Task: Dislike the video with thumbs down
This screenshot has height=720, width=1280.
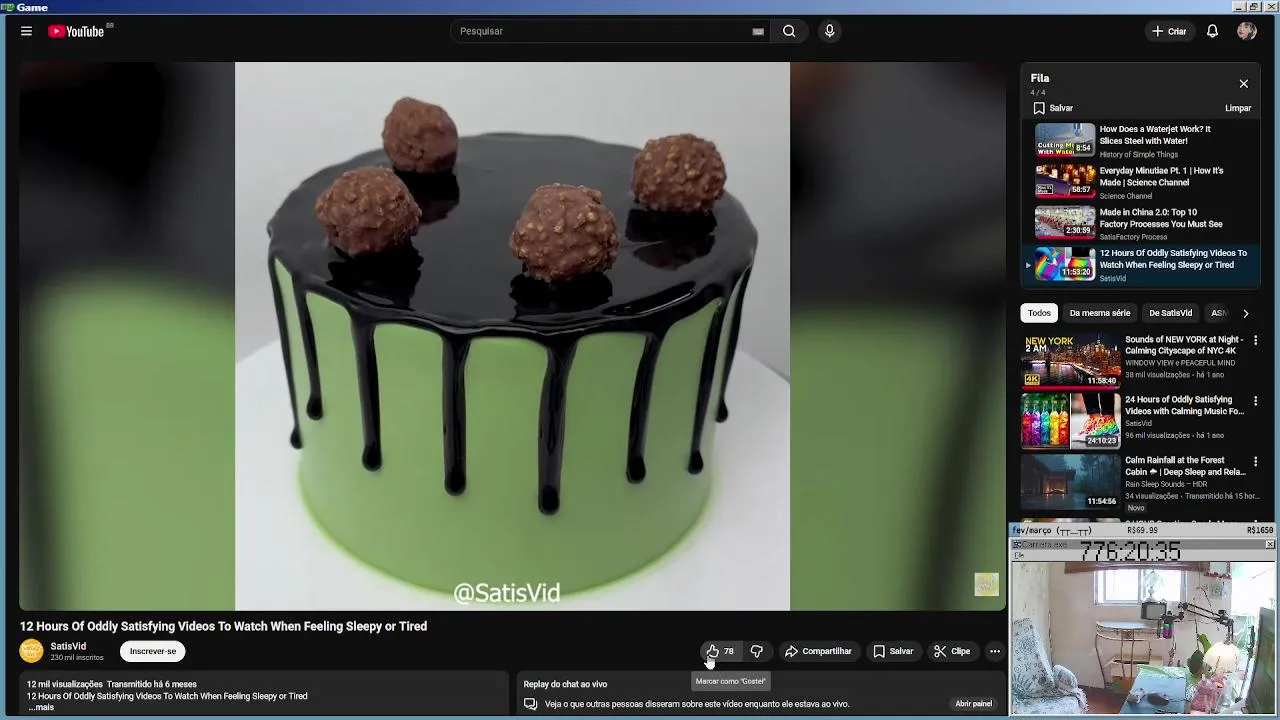Action: point(756,651)
